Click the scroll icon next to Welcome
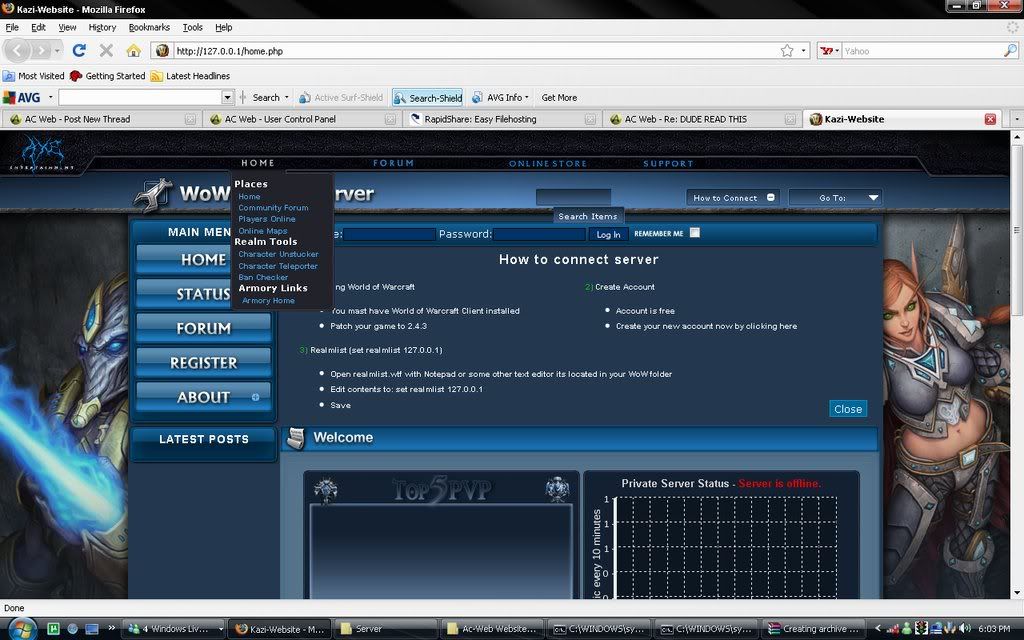This screenshot has width=1024, height=640. (296, 438)
